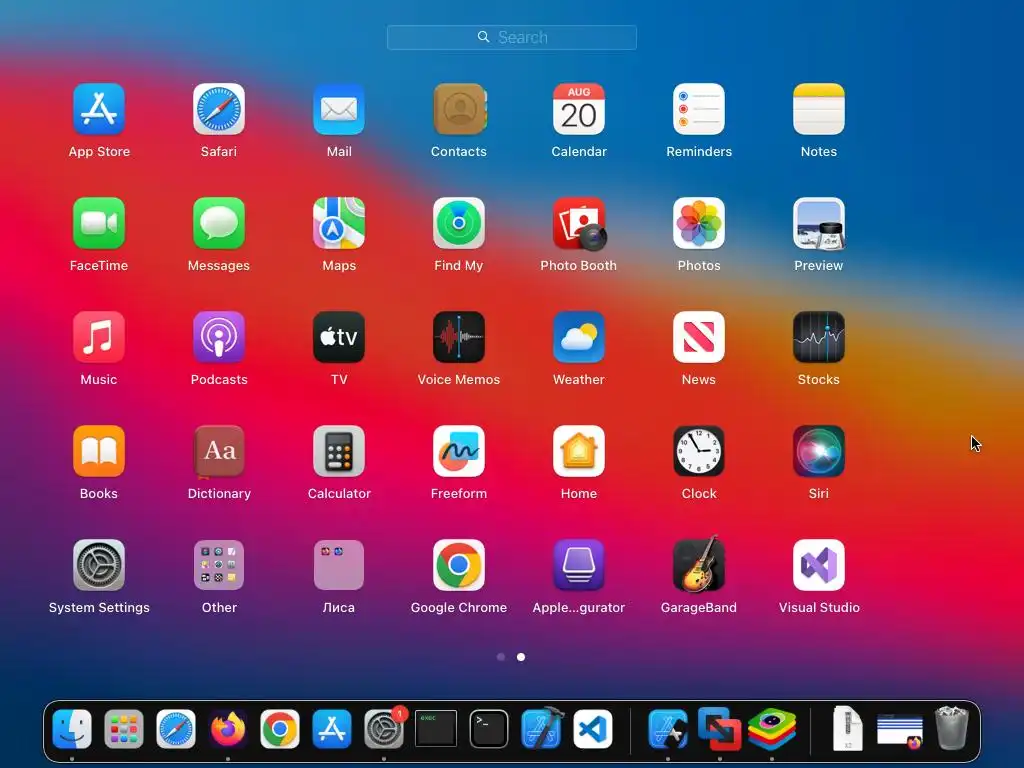Launch GarageBand

point(699,565)
